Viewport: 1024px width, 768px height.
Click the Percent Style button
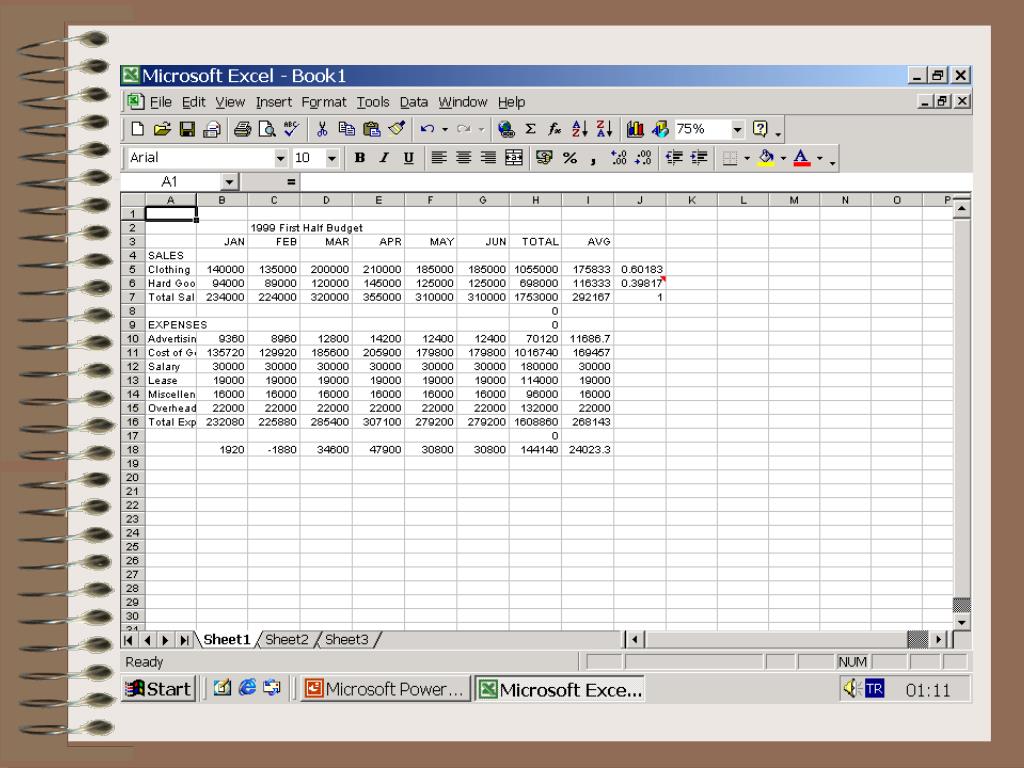pyautogui.click(x=570, y=158)
